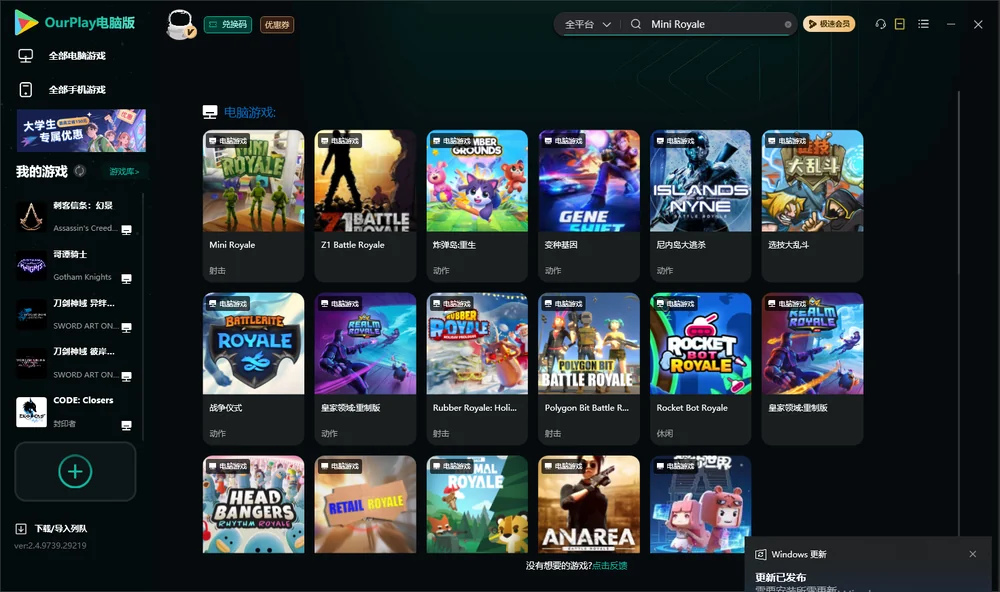Click the 点击反馈 feedback link

[x=610, y=565]
